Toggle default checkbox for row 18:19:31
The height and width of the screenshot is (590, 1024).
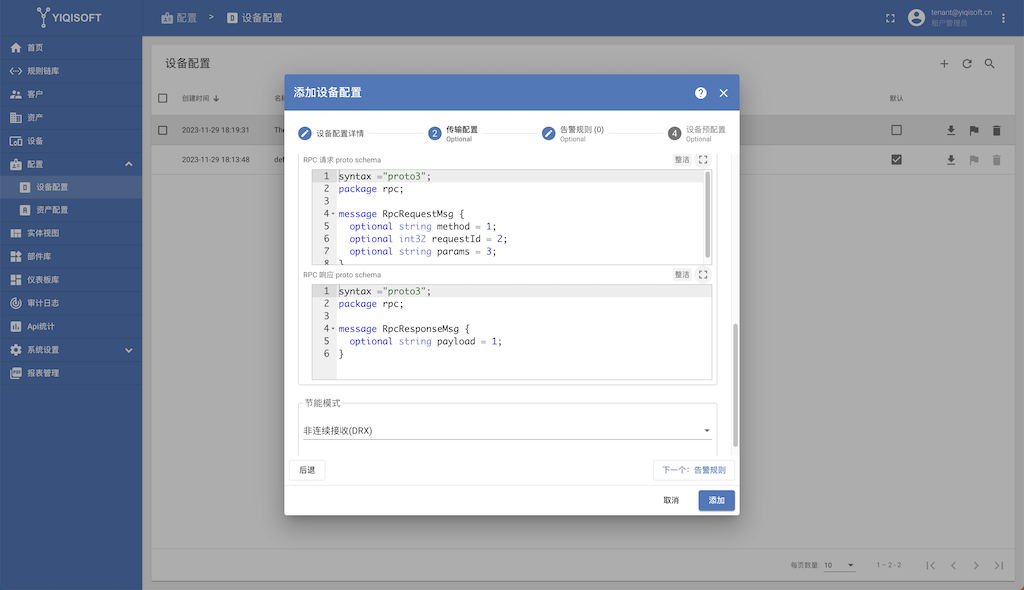click(x=897, y=130)
